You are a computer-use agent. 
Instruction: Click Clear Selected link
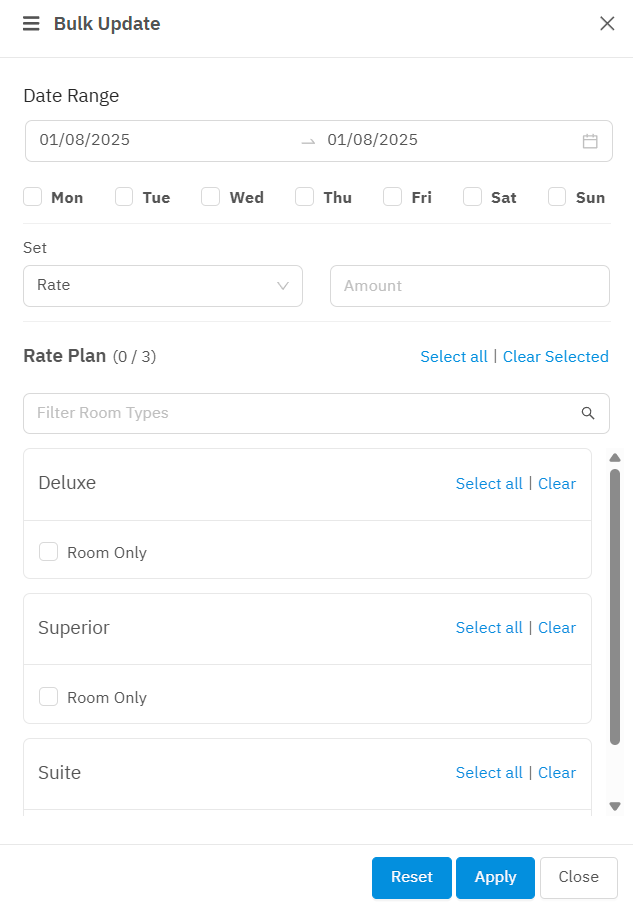[x=555, y=357]
